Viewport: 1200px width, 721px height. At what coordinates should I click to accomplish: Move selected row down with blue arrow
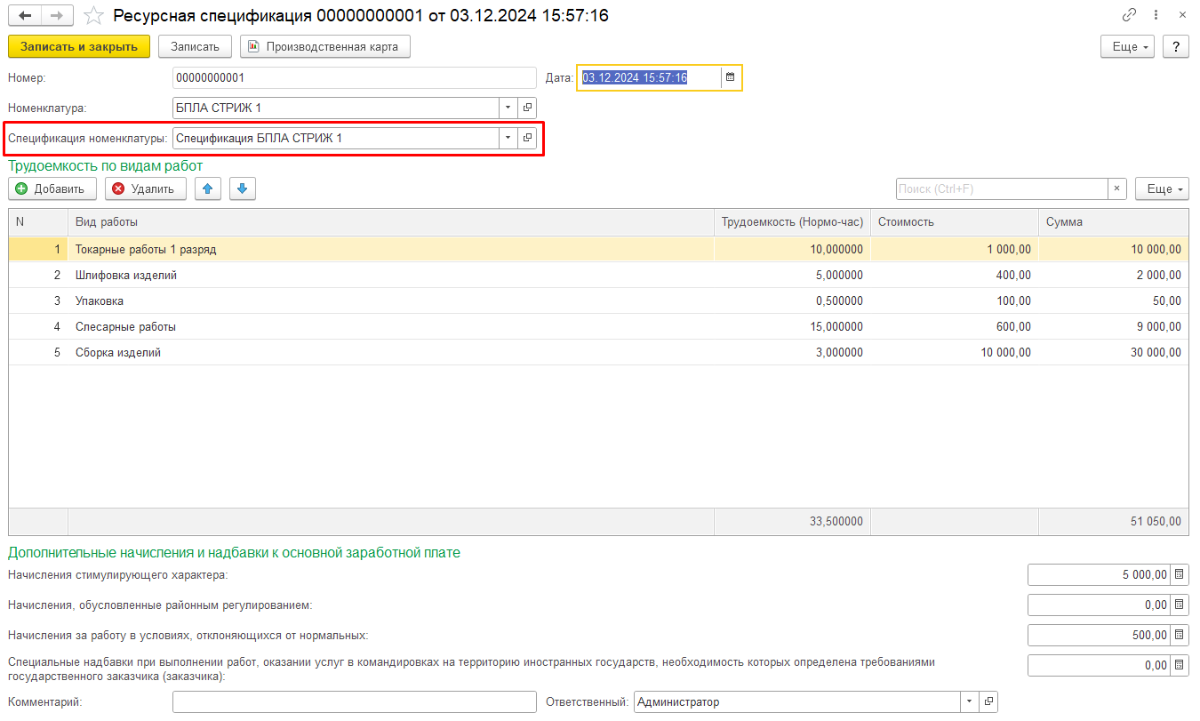point(242,189)
